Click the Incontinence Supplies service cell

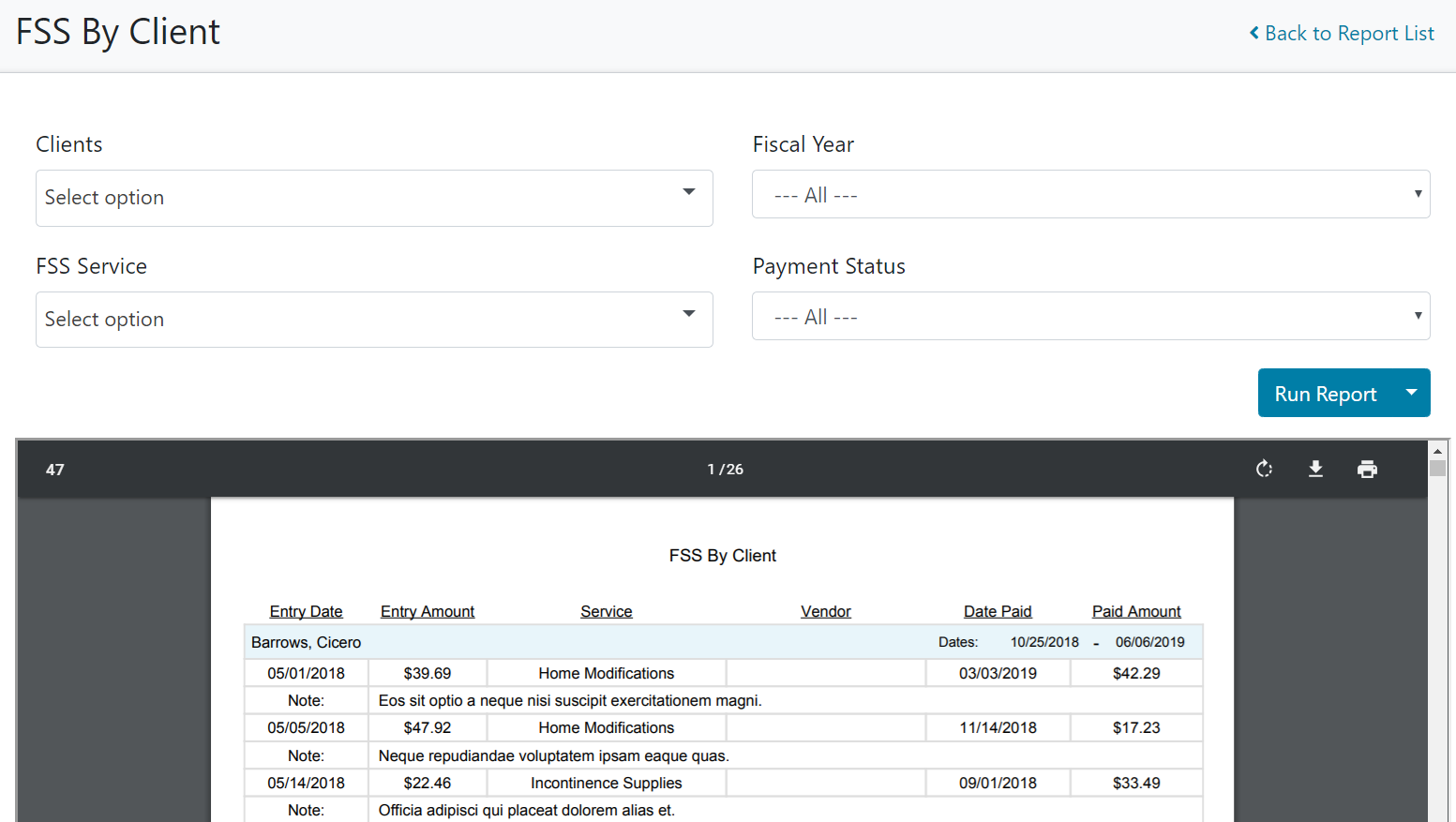point(606,783)
